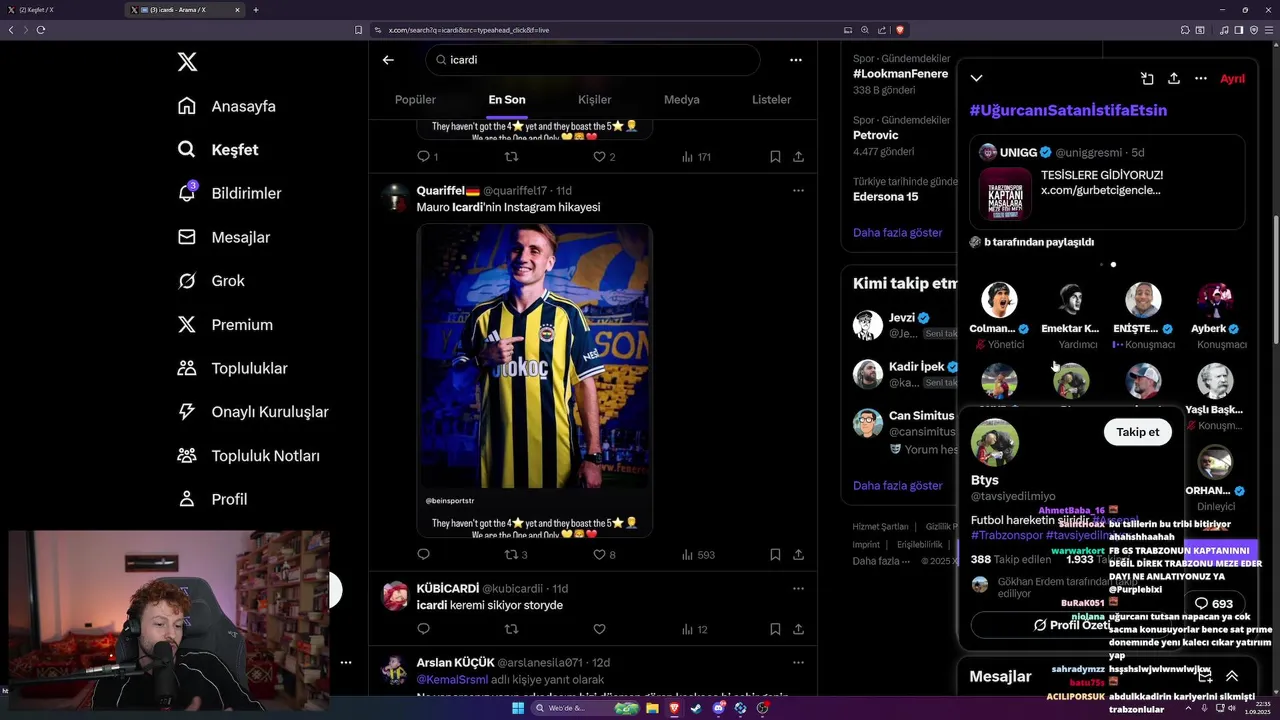
Task: Click the icardi search field
Action: coord(593,60)
